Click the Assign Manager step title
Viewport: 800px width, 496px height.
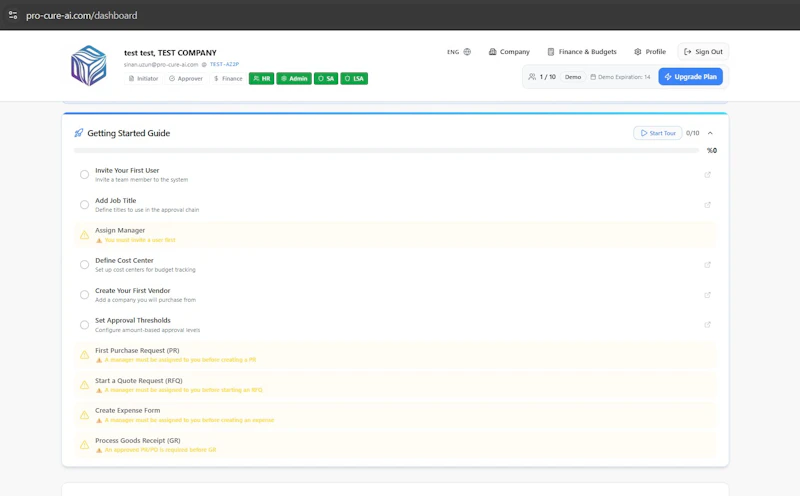120,230
